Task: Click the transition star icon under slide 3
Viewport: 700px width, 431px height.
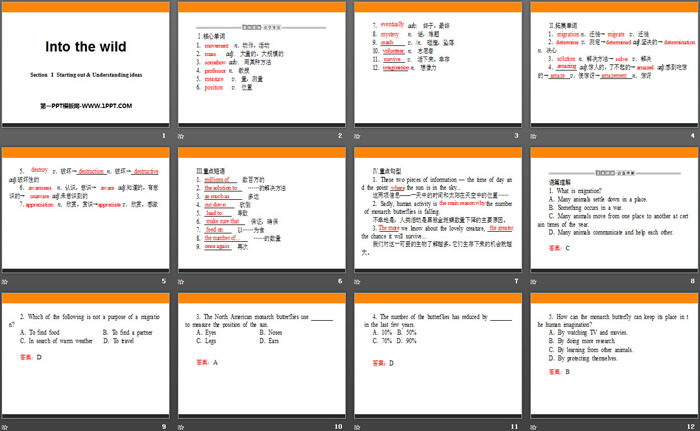Action: coord(358,136)
